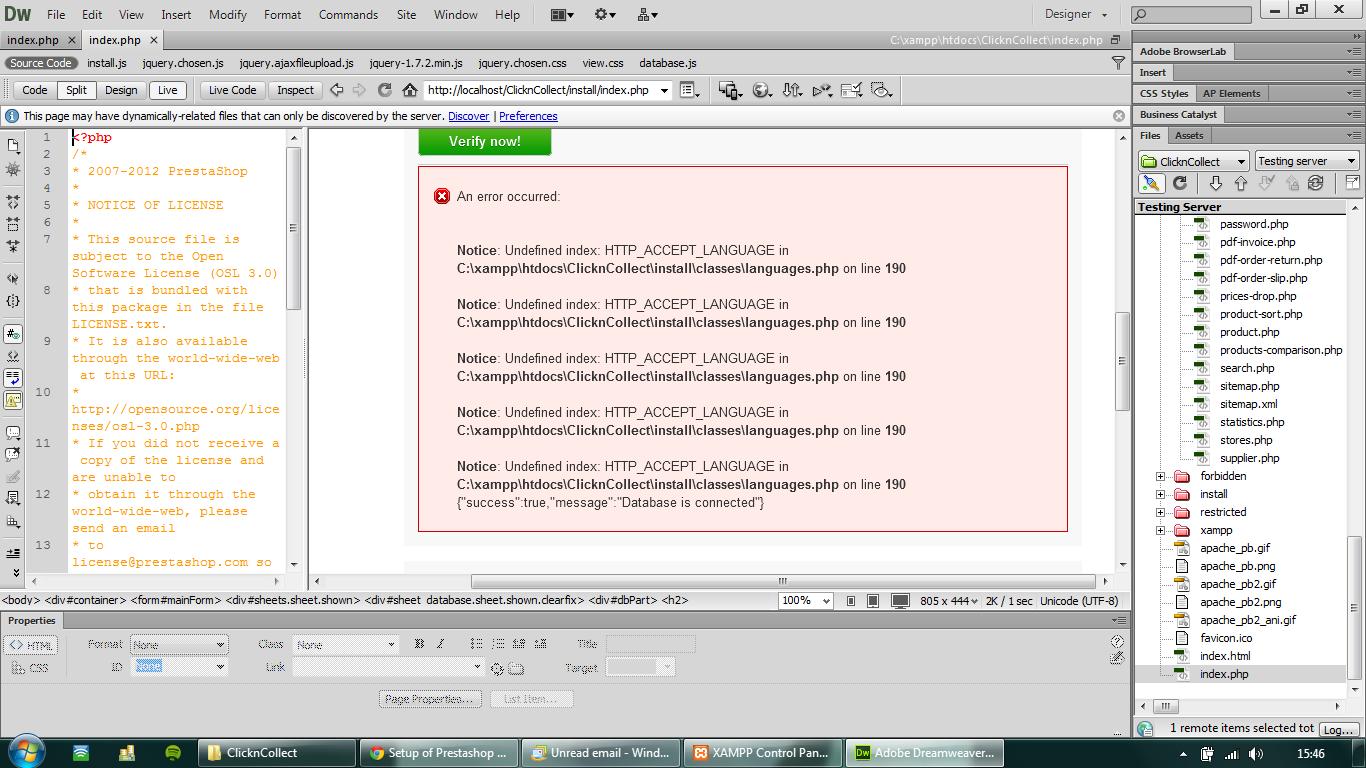Screen dimensions: 1366x768
Task: Click the related files filter funnel
Action: [x=1119, y=62]
